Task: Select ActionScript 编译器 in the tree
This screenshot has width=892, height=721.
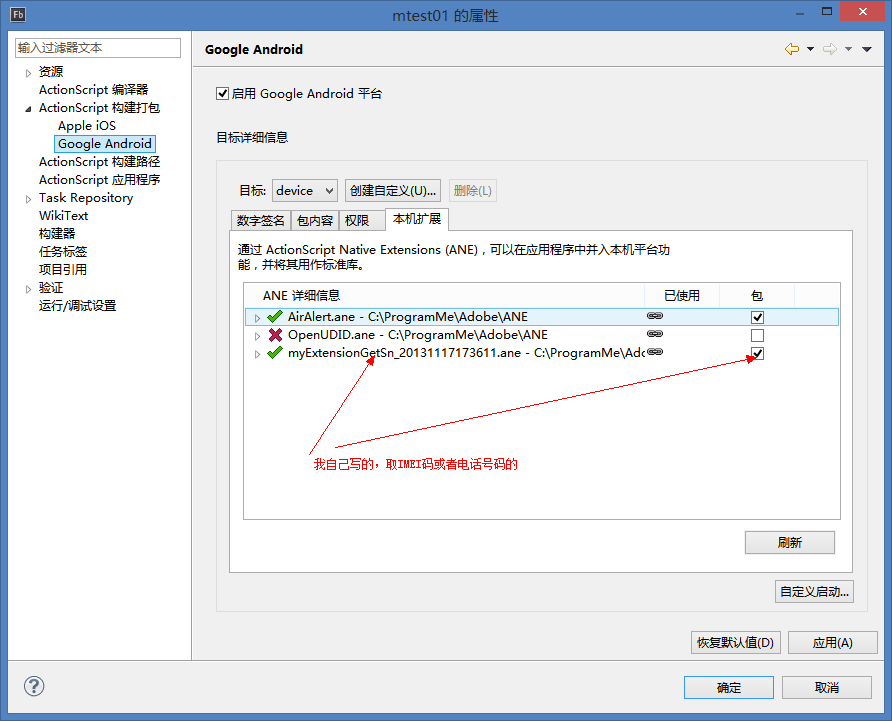Action: tap(93, 90)
